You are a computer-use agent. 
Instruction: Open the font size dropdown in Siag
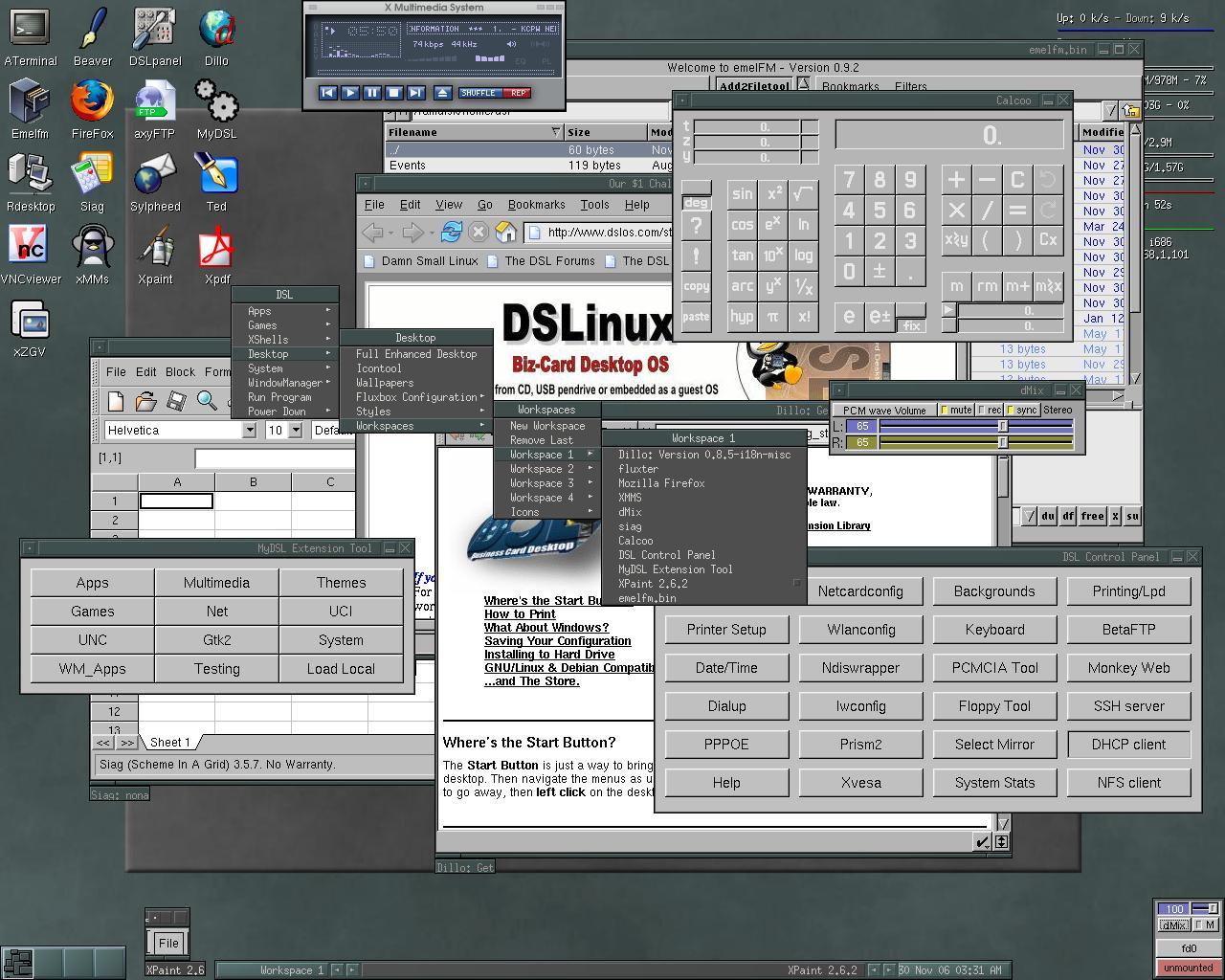tap(293, 430)
